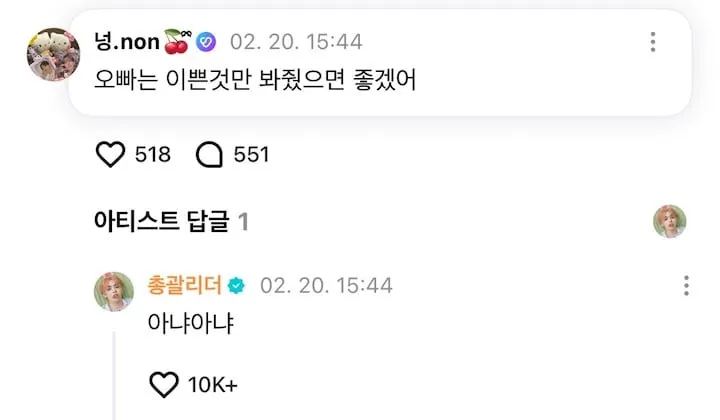Viewport: 720px width, 420px height.
Task: Select the 아티스트 답글 1 section header
Action: (167, 222)
